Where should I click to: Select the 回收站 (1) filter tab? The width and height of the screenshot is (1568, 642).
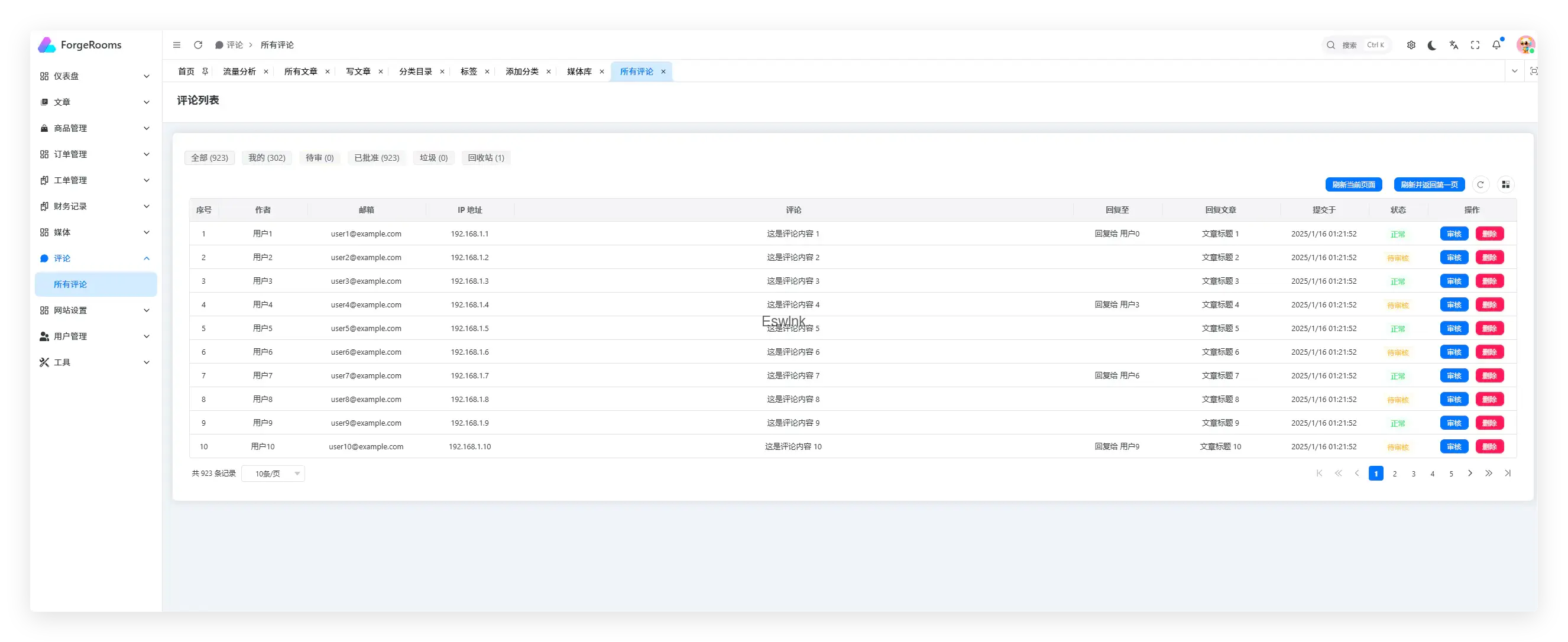coord(486,158)
